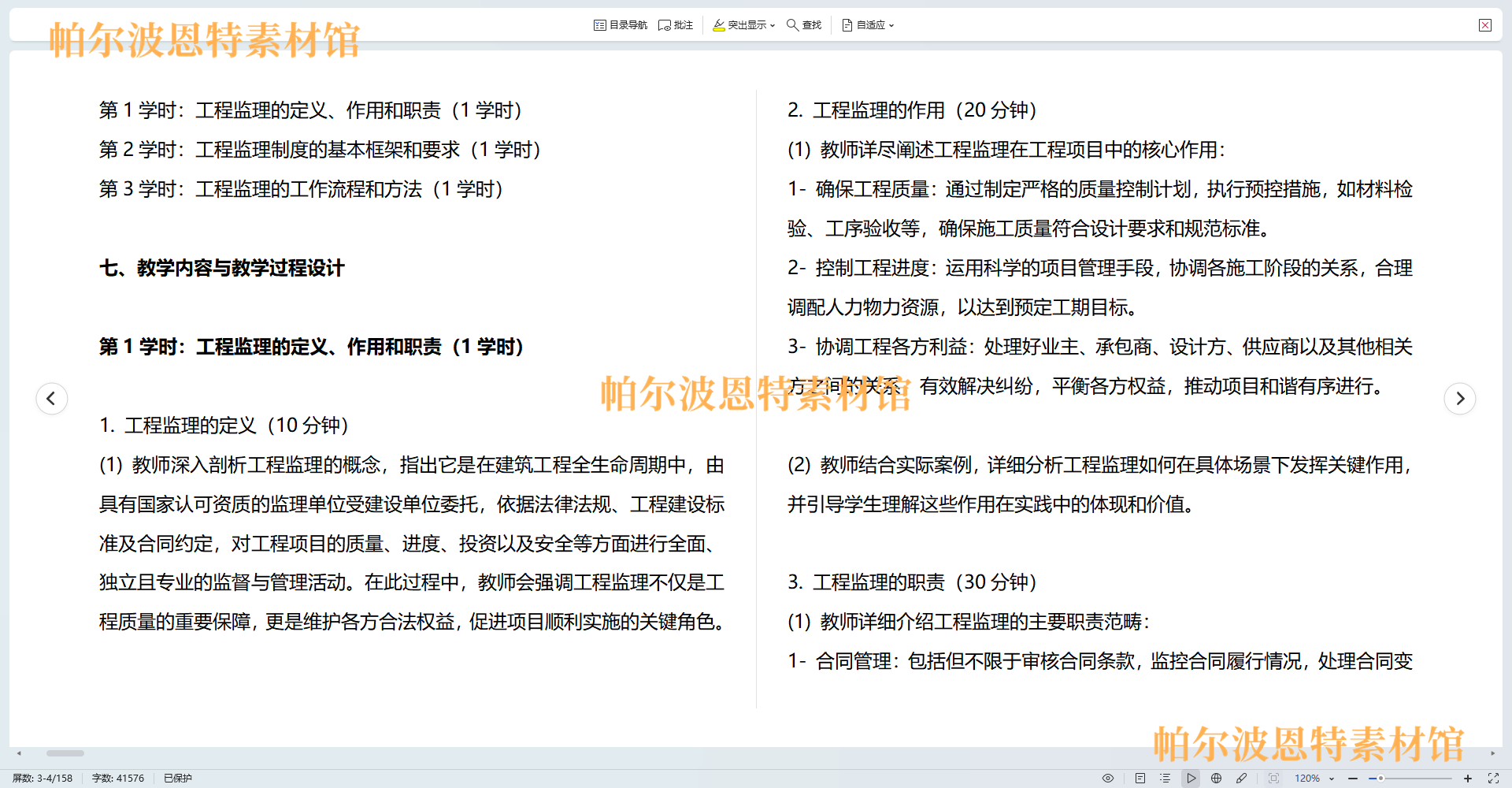Select the writing mode pen icon
This screenshot has height=788, width=1512.
coord(1242,778)
